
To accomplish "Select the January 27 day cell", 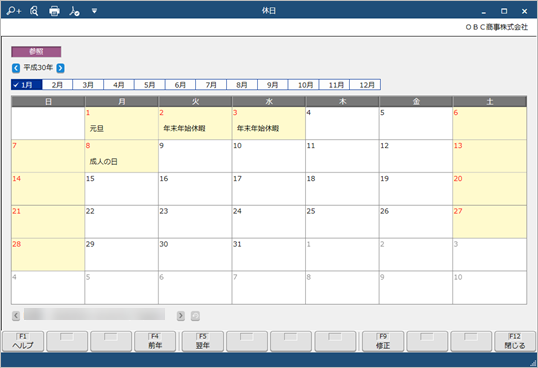I will click(x=490, y=222).
